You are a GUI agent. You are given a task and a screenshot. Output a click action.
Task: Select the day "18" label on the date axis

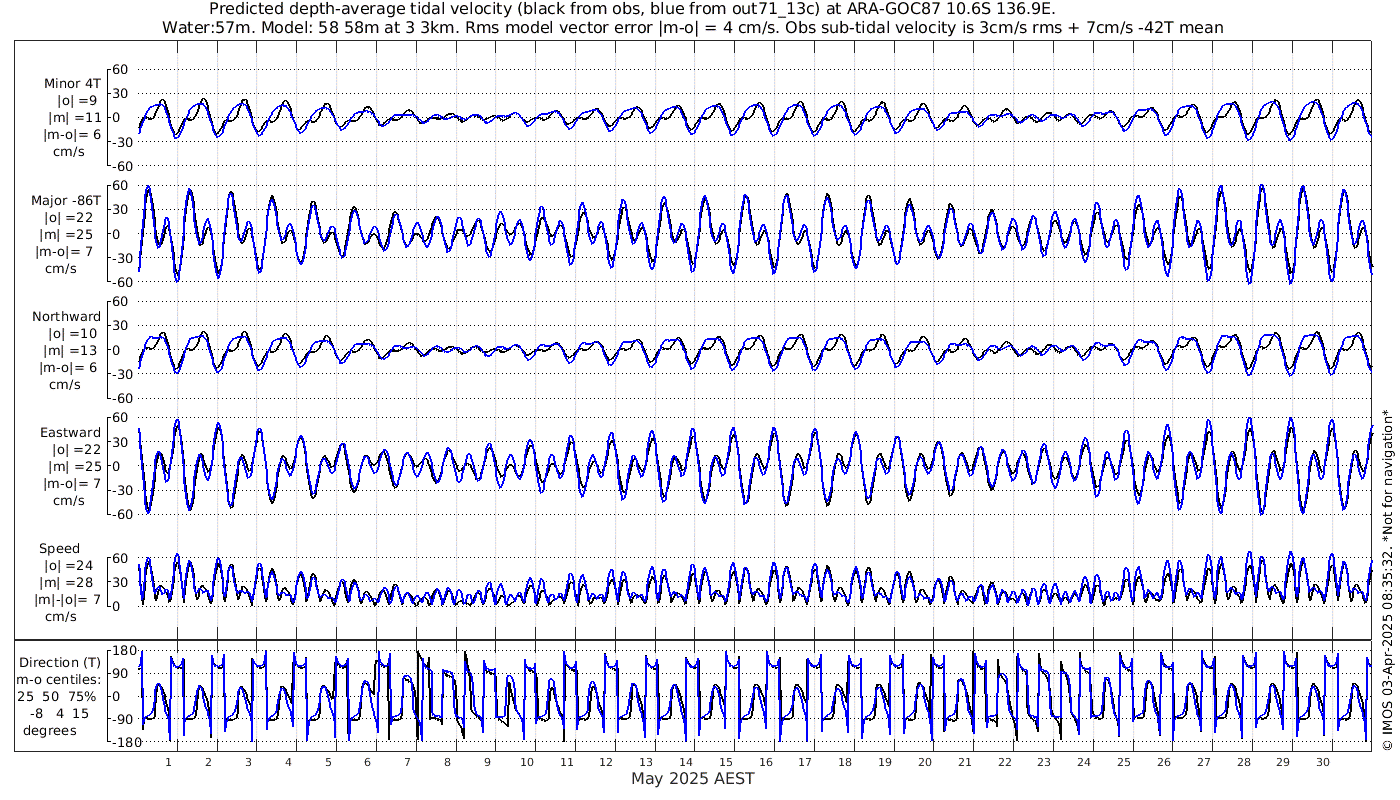coord(845,762)
